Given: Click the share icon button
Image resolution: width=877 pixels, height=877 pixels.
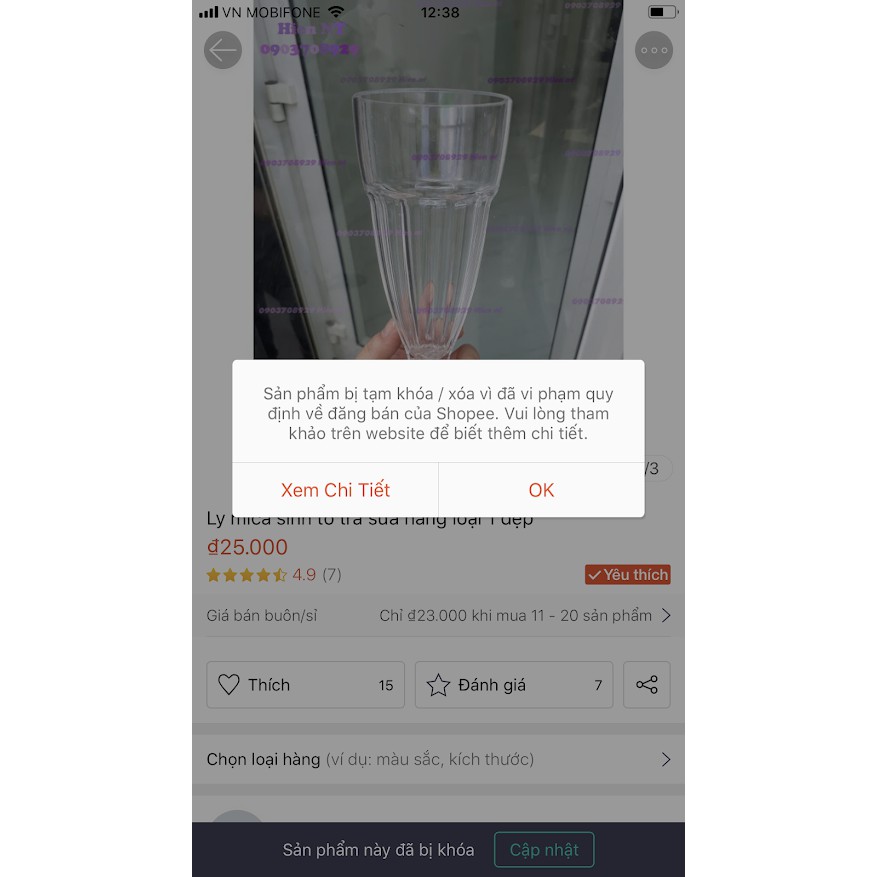Looking at the screenshot, I should point(647,685).
